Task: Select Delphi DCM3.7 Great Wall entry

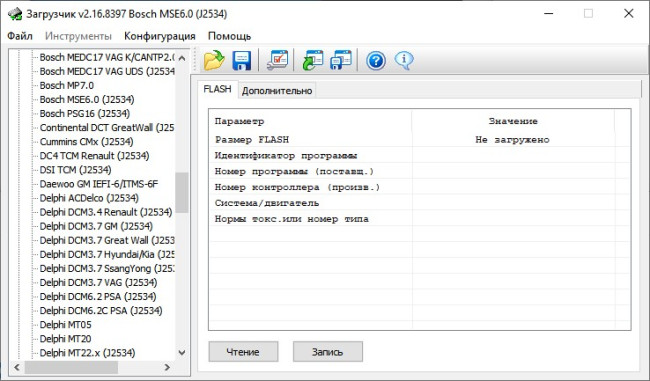Action: [107, 240]
